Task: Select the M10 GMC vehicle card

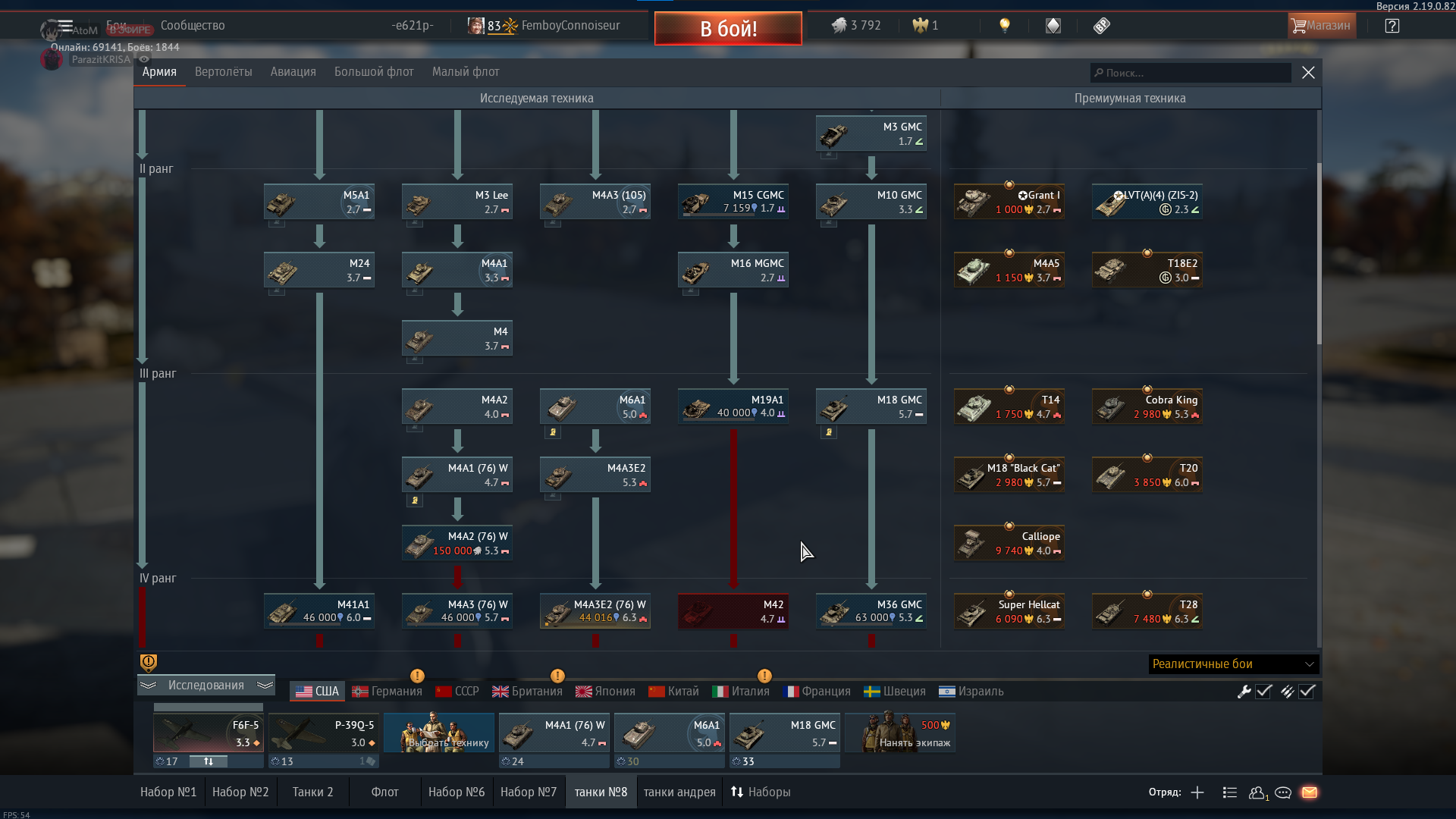Action: 871,202
